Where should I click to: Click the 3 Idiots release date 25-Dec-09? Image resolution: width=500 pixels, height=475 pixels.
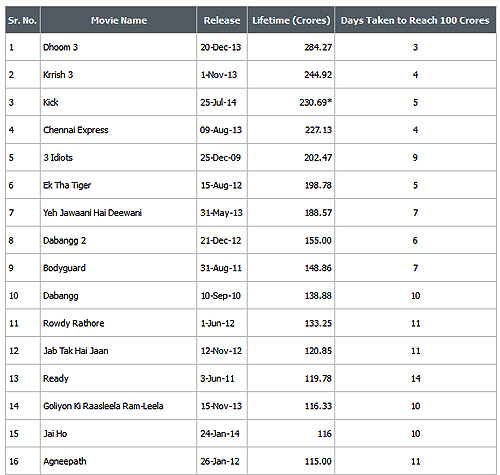tap(220, 157)
